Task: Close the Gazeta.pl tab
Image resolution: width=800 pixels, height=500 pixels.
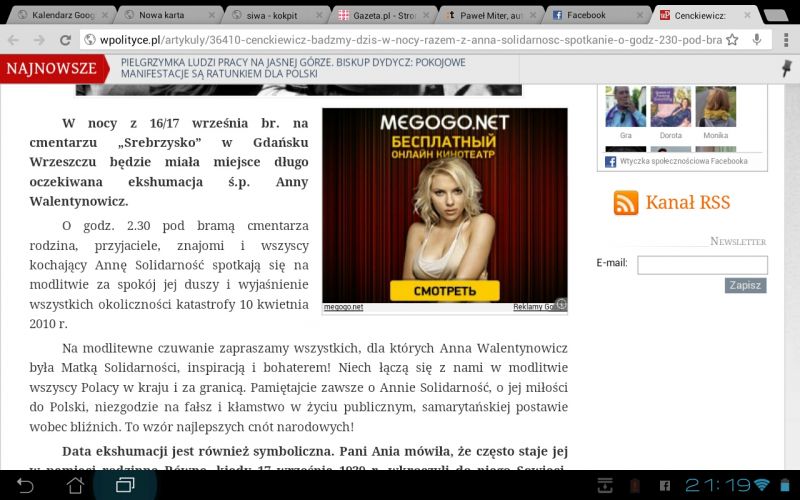Action: 426,15
